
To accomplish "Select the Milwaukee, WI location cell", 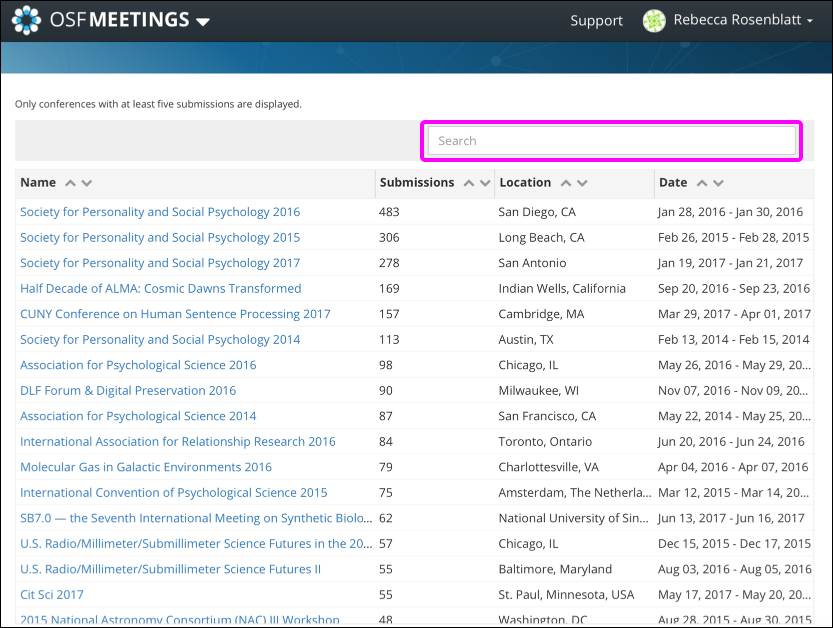I will point(539,391).
